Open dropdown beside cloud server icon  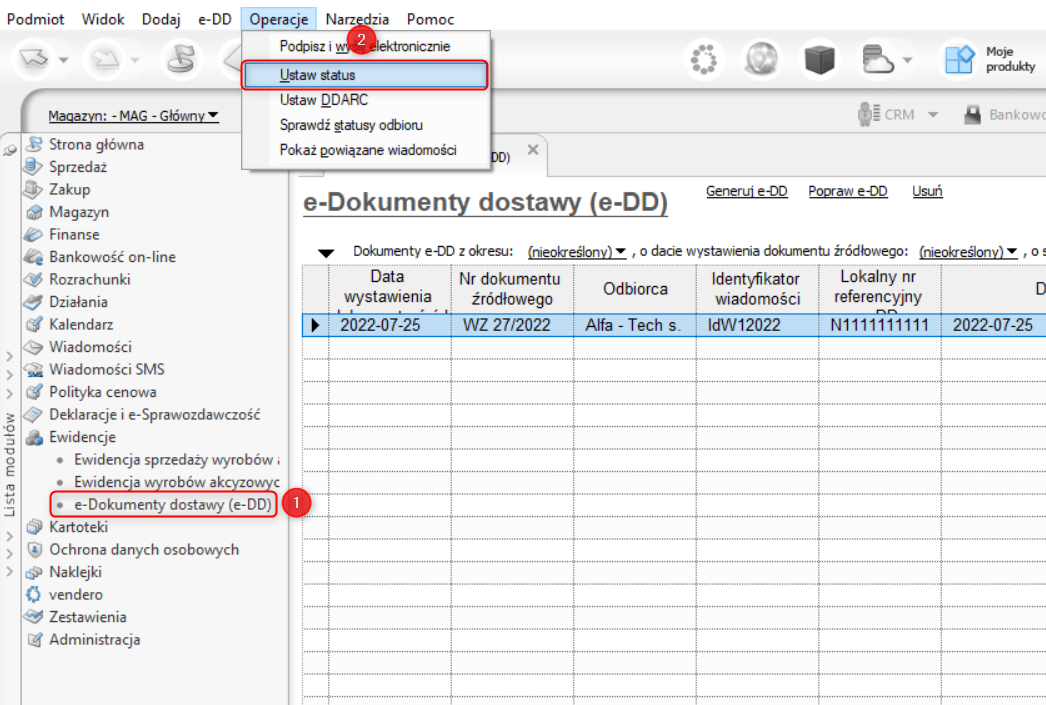tap(907, 60)
